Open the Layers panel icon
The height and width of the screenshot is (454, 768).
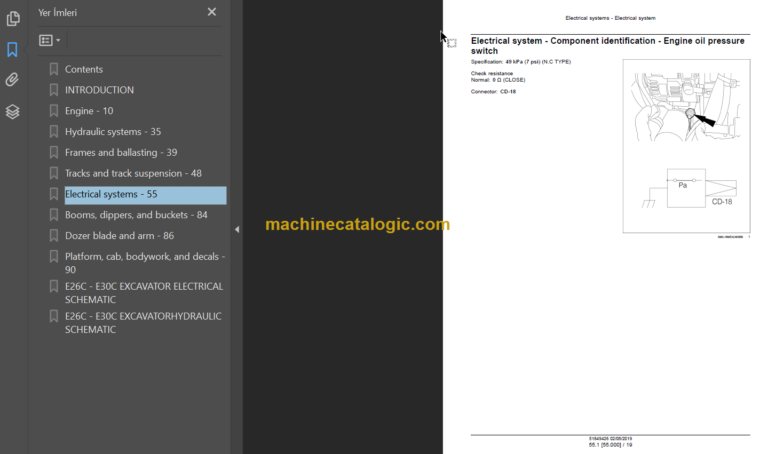click(x=12, y=112)
